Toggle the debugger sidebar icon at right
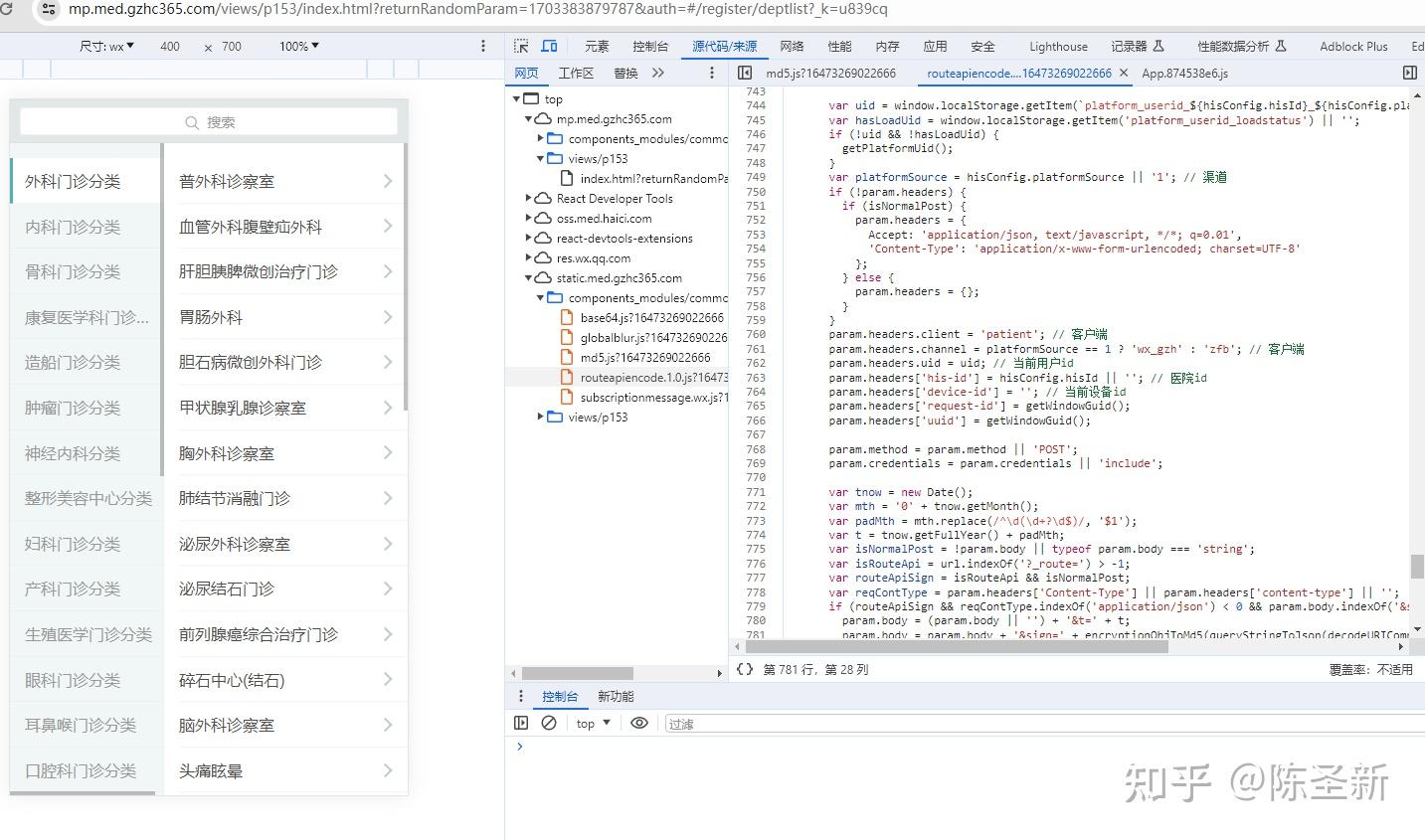Screen dimensions: 1425x840 (1409, 73)
